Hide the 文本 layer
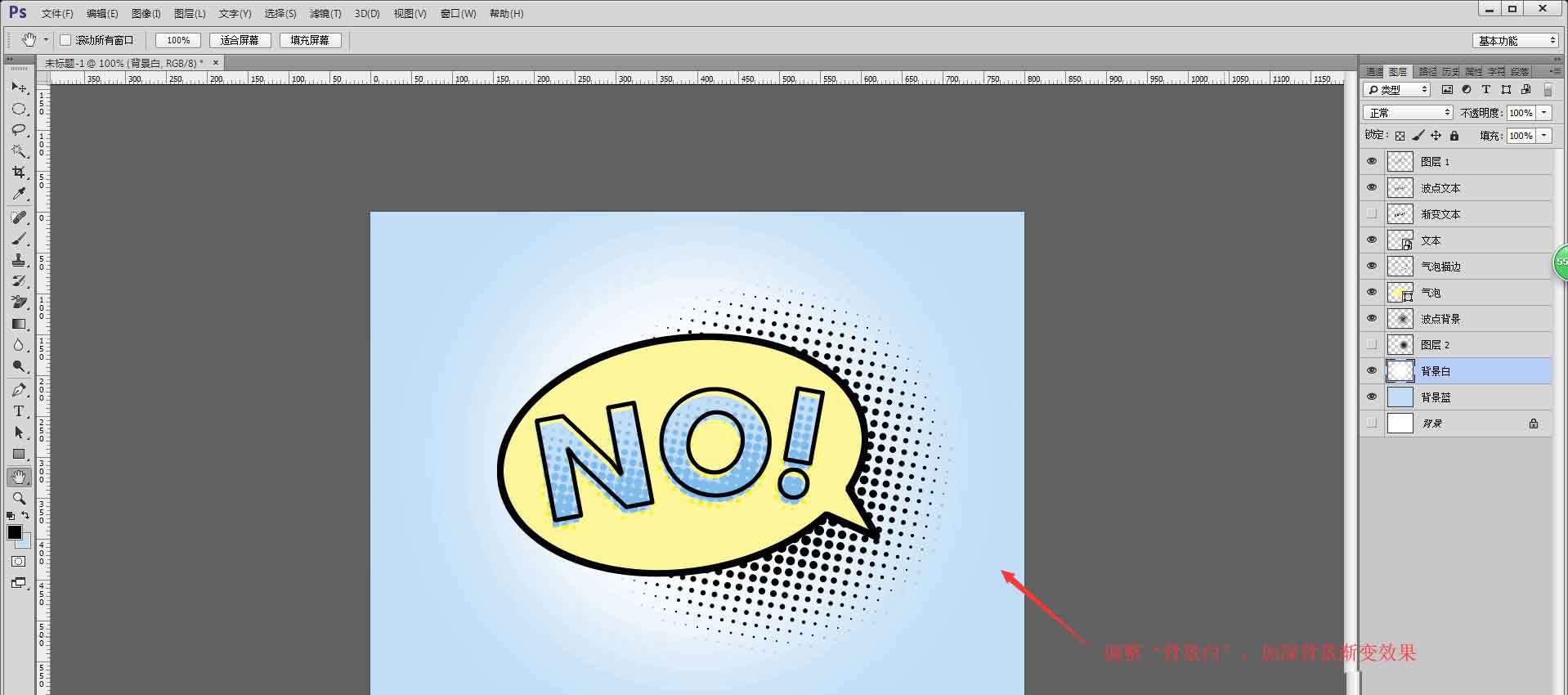The image size is (1568, 695). 1372,240
